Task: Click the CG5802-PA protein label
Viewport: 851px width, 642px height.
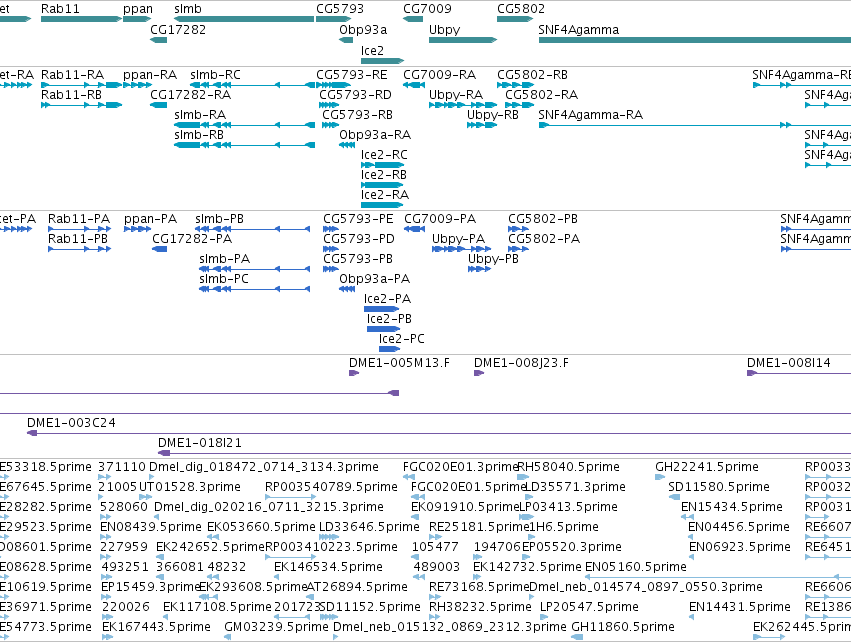Action: 544,239
